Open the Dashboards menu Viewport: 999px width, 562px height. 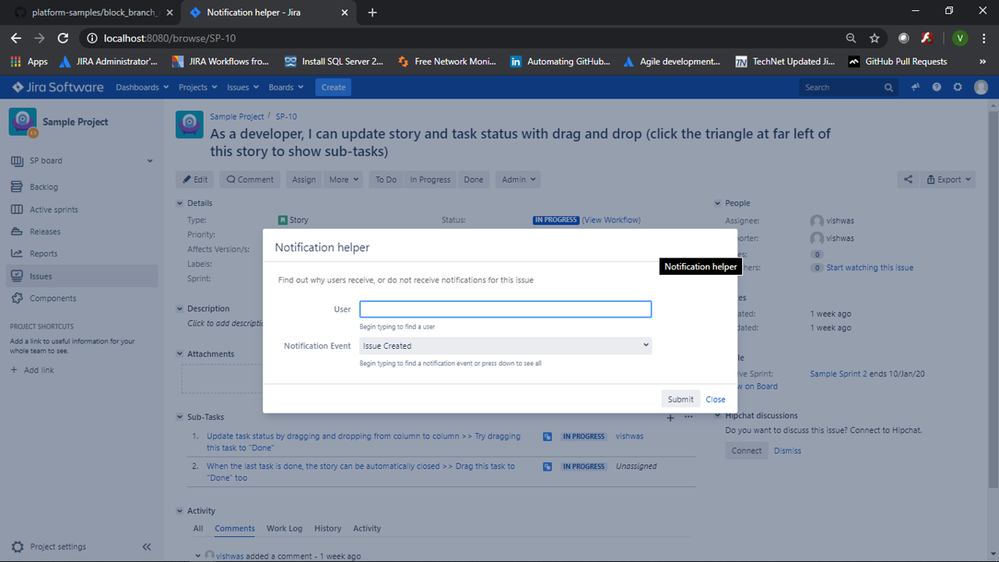141,87
